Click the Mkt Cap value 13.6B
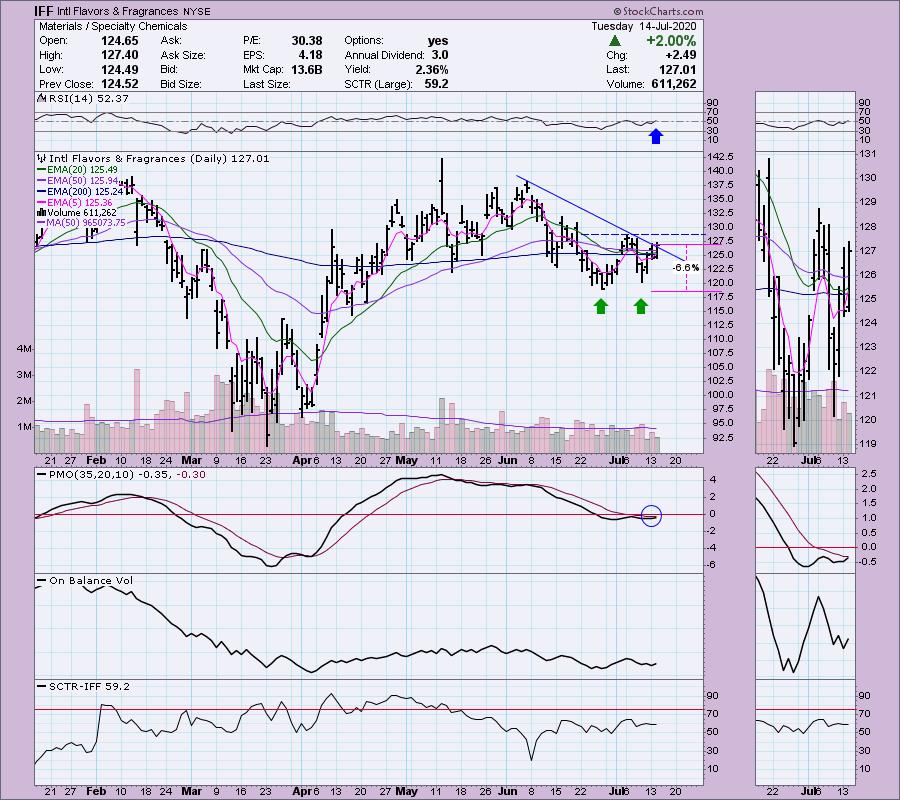The image size is (900, 800). [x=307, y=69]
